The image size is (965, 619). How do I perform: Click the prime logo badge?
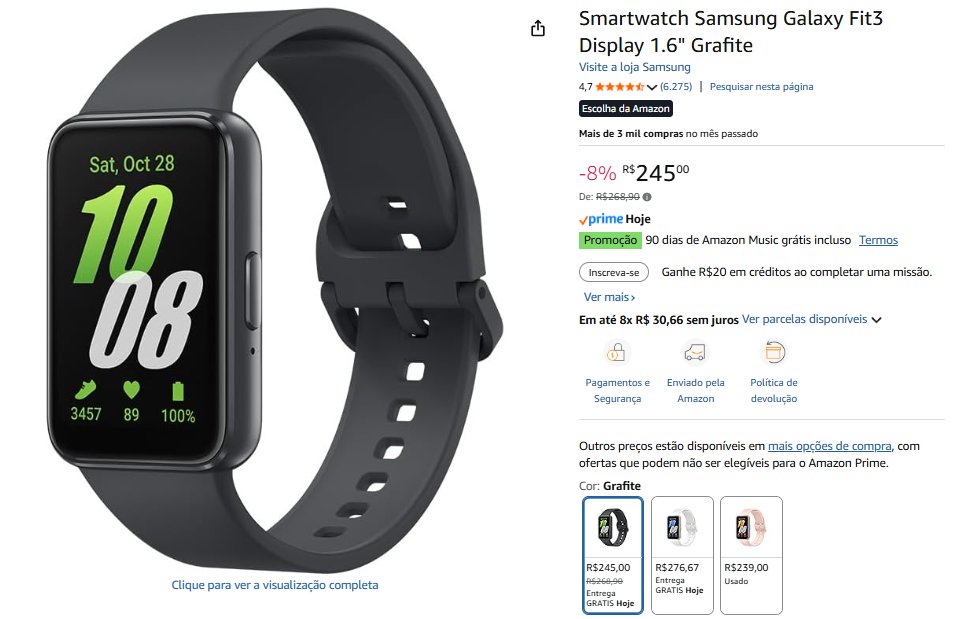click(x=601, y=219)
